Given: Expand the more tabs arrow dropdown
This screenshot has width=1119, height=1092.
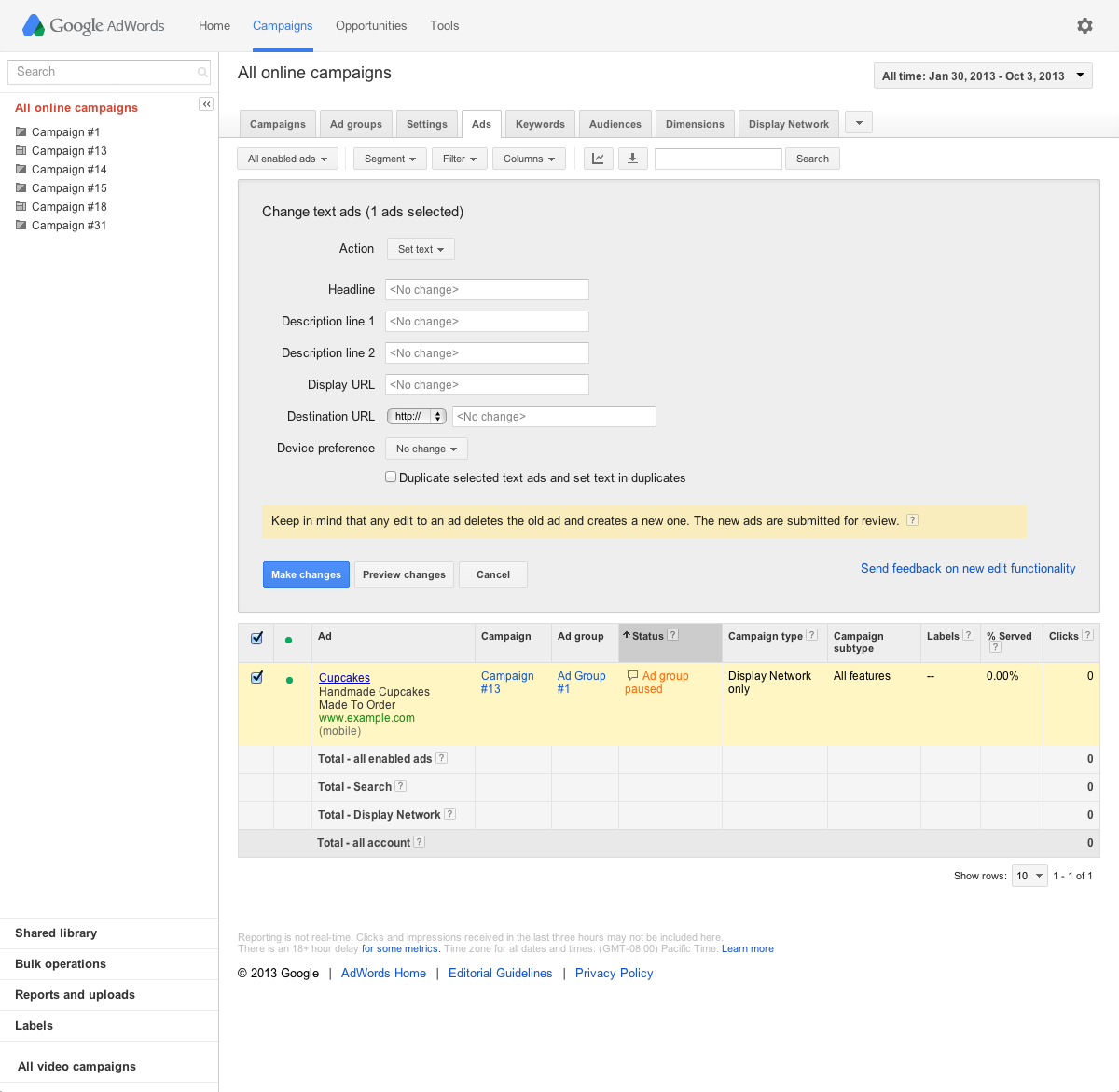Looking at the screenshot, I should click(859, 122).
